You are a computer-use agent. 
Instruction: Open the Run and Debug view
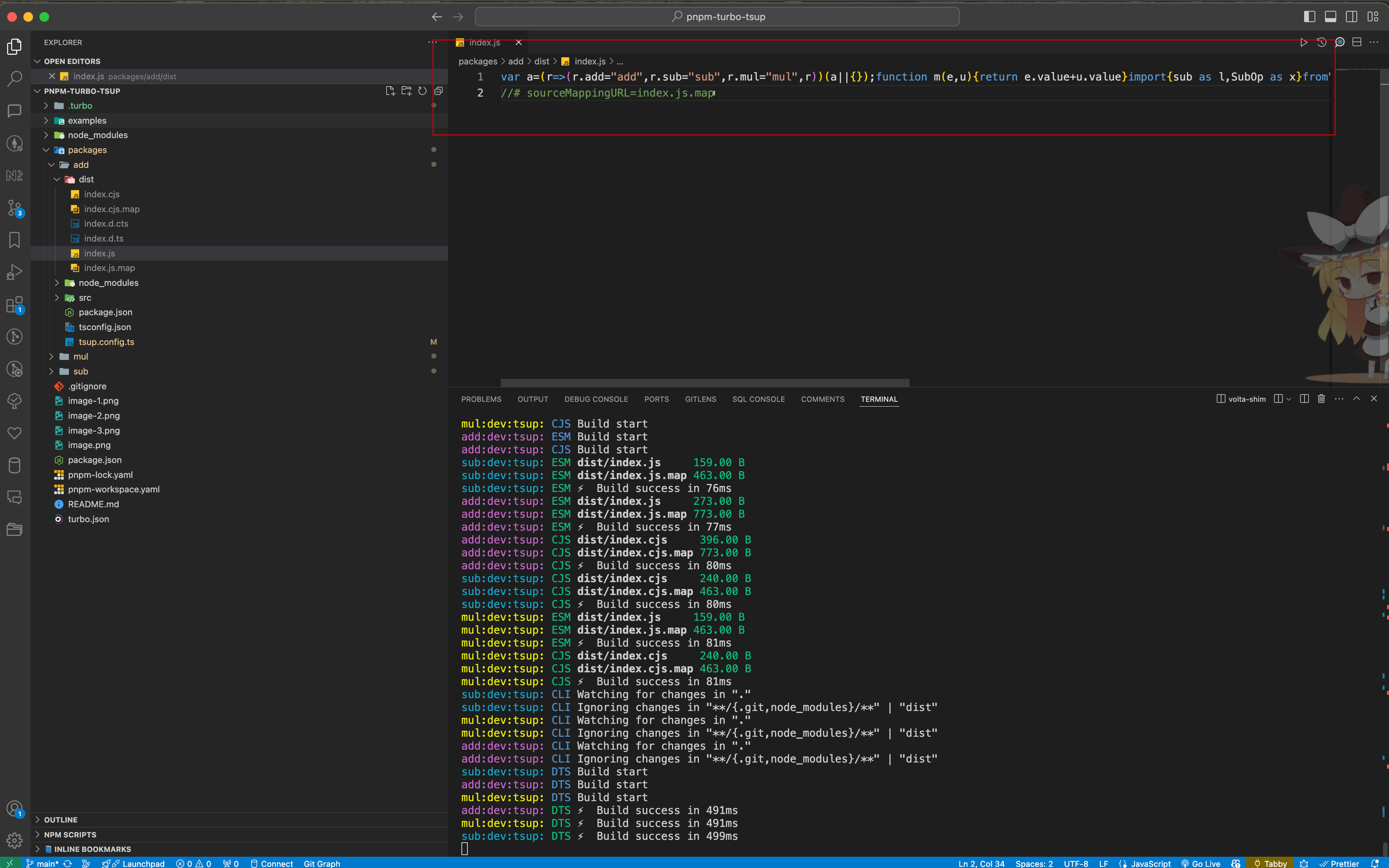point(14,272)
